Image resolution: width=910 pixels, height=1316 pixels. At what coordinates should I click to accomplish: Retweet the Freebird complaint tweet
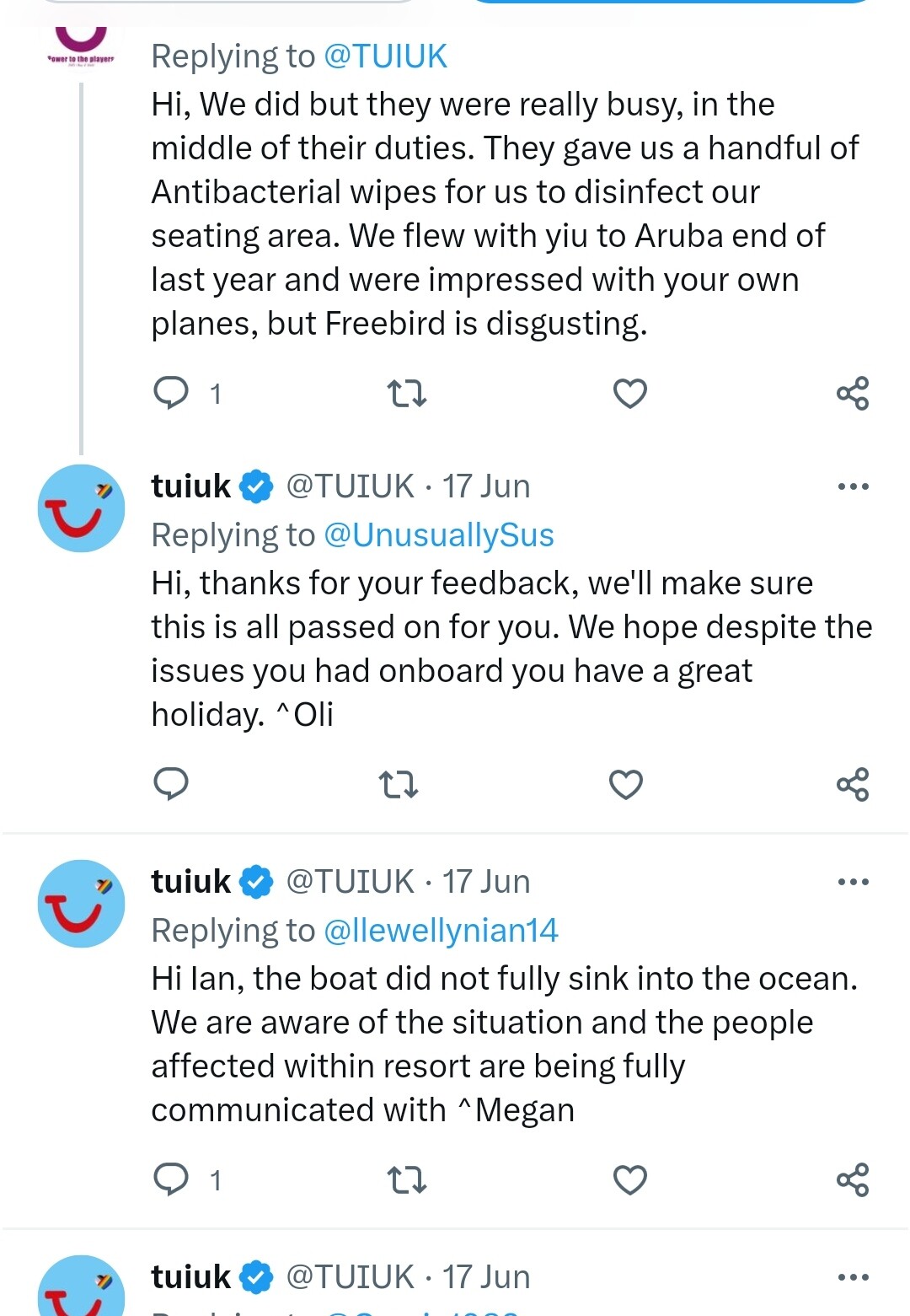pos(406,393)
